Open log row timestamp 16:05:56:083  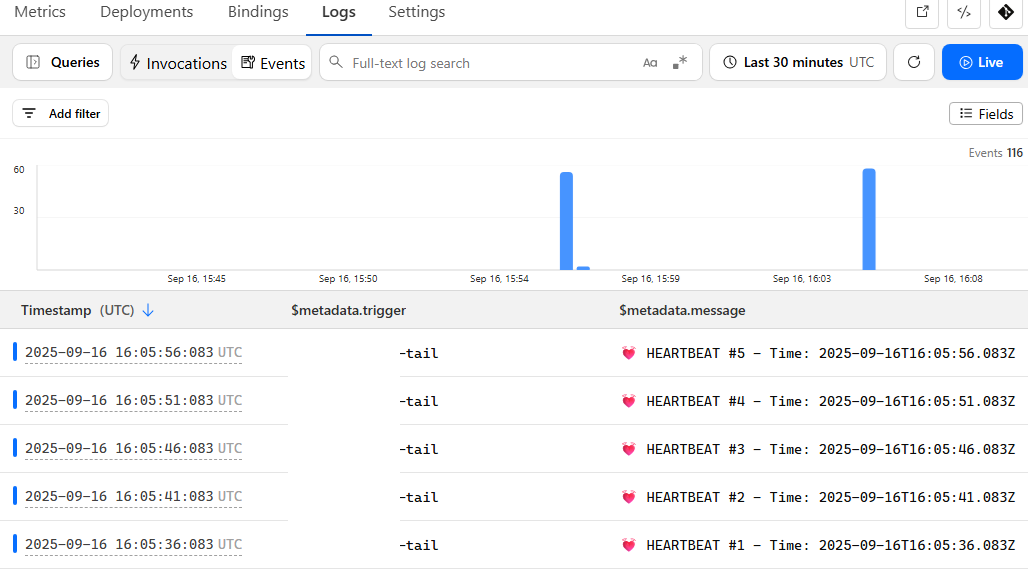coord(133,353)
